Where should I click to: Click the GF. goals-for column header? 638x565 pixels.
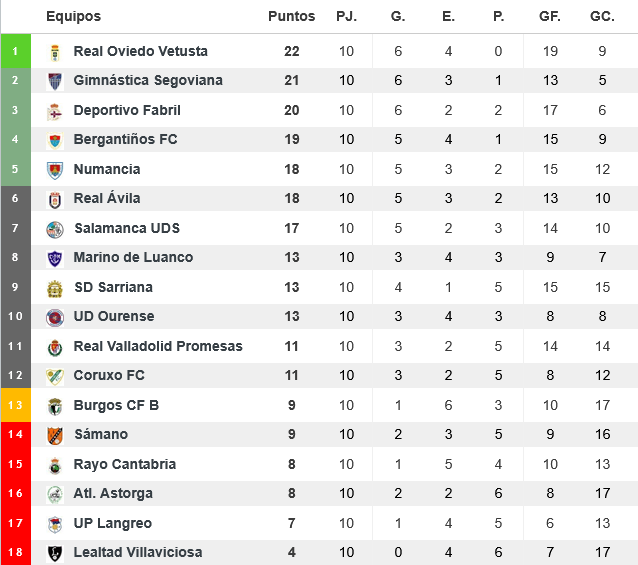(x=550, y=17)
